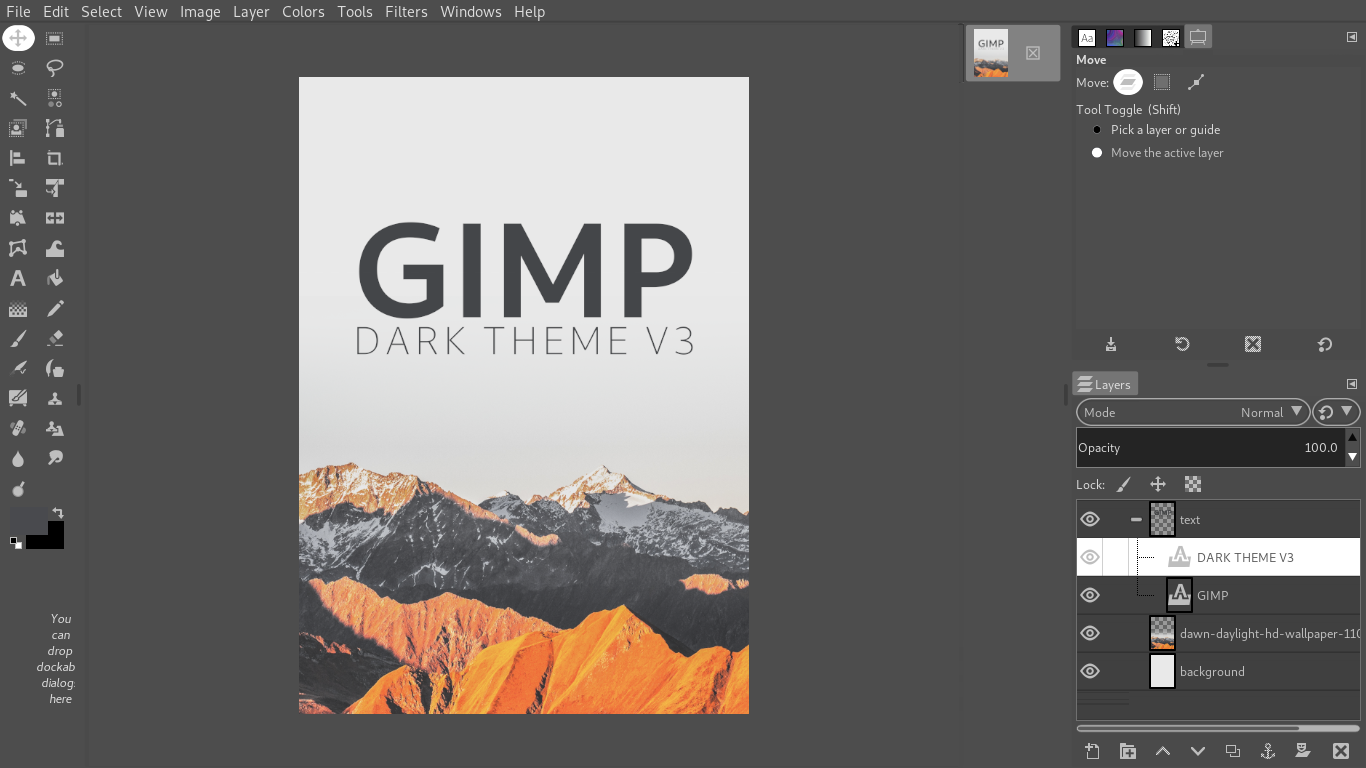Raise the selected layer one step

pos(1163,751)
